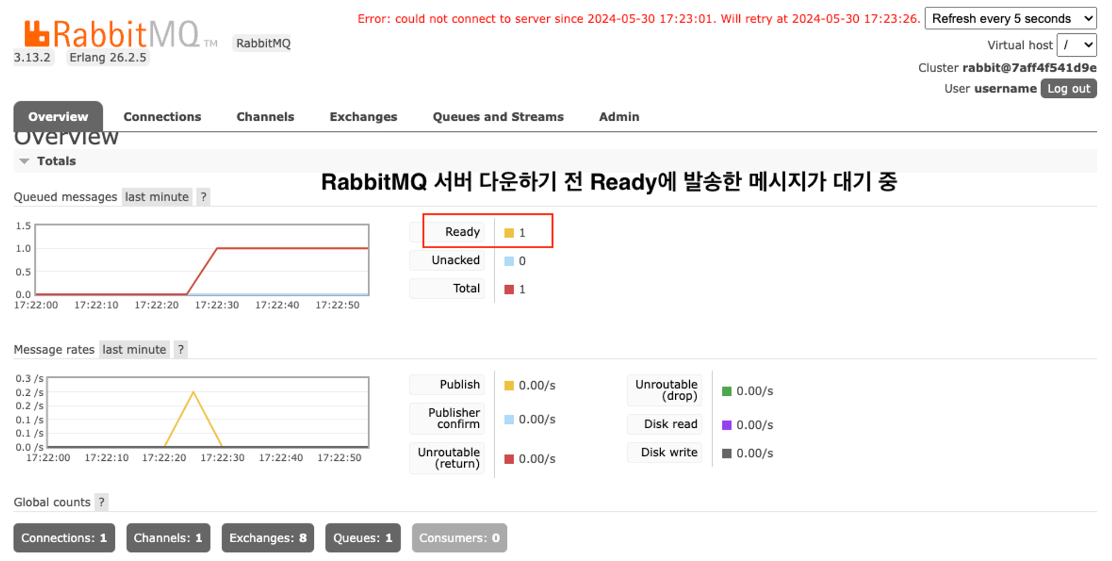Open help for Queued messages
Image resolution: width=1112 pixels, height=561 pixels.
point(204,197)
